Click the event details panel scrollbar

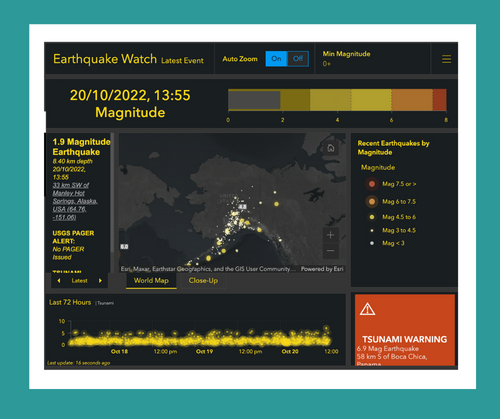112,193
